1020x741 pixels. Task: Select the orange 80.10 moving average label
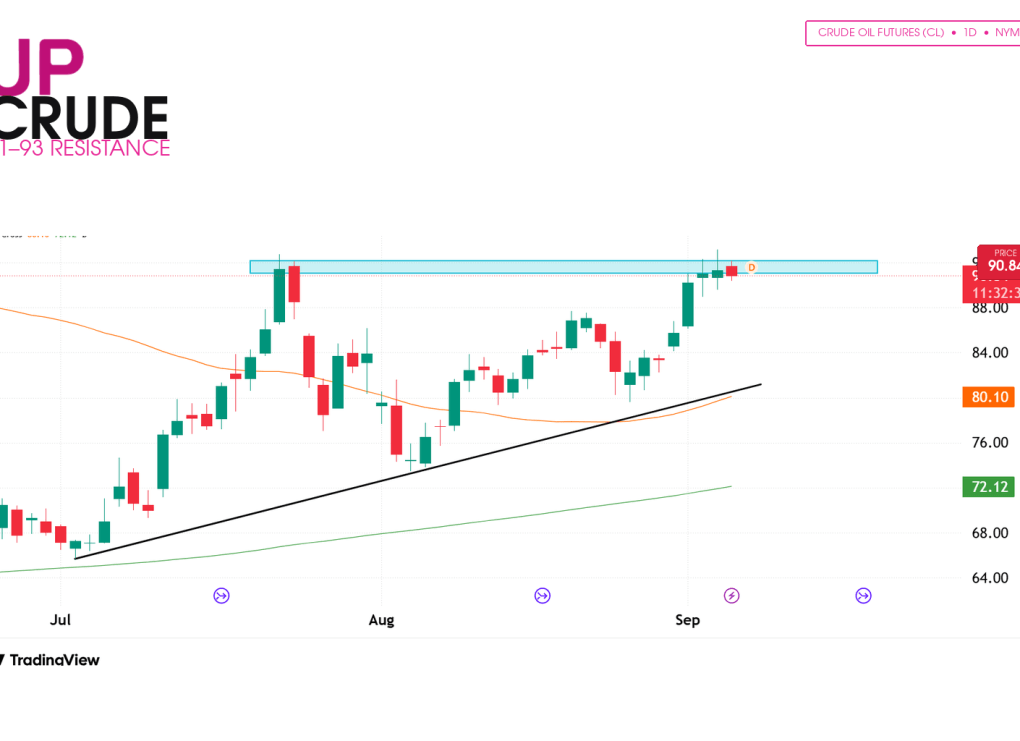coord(989,397)
